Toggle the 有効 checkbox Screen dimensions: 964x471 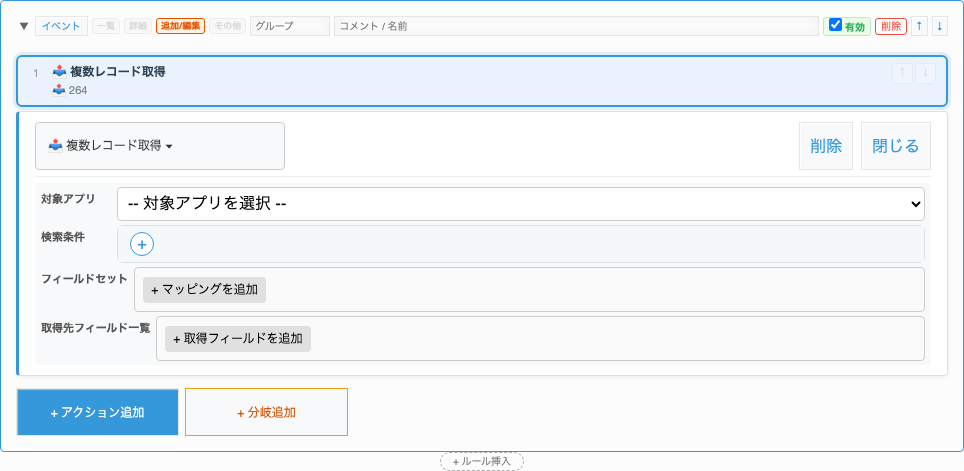tap(835, 25)
